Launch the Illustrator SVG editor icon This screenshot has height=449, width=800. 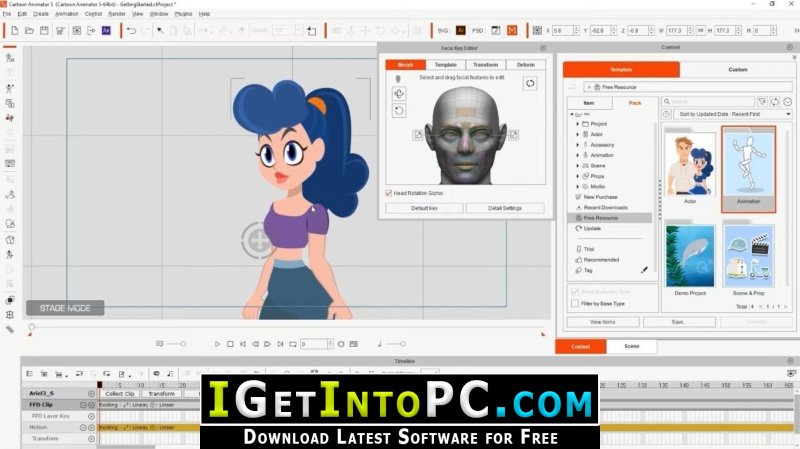(x=460, y=31)
